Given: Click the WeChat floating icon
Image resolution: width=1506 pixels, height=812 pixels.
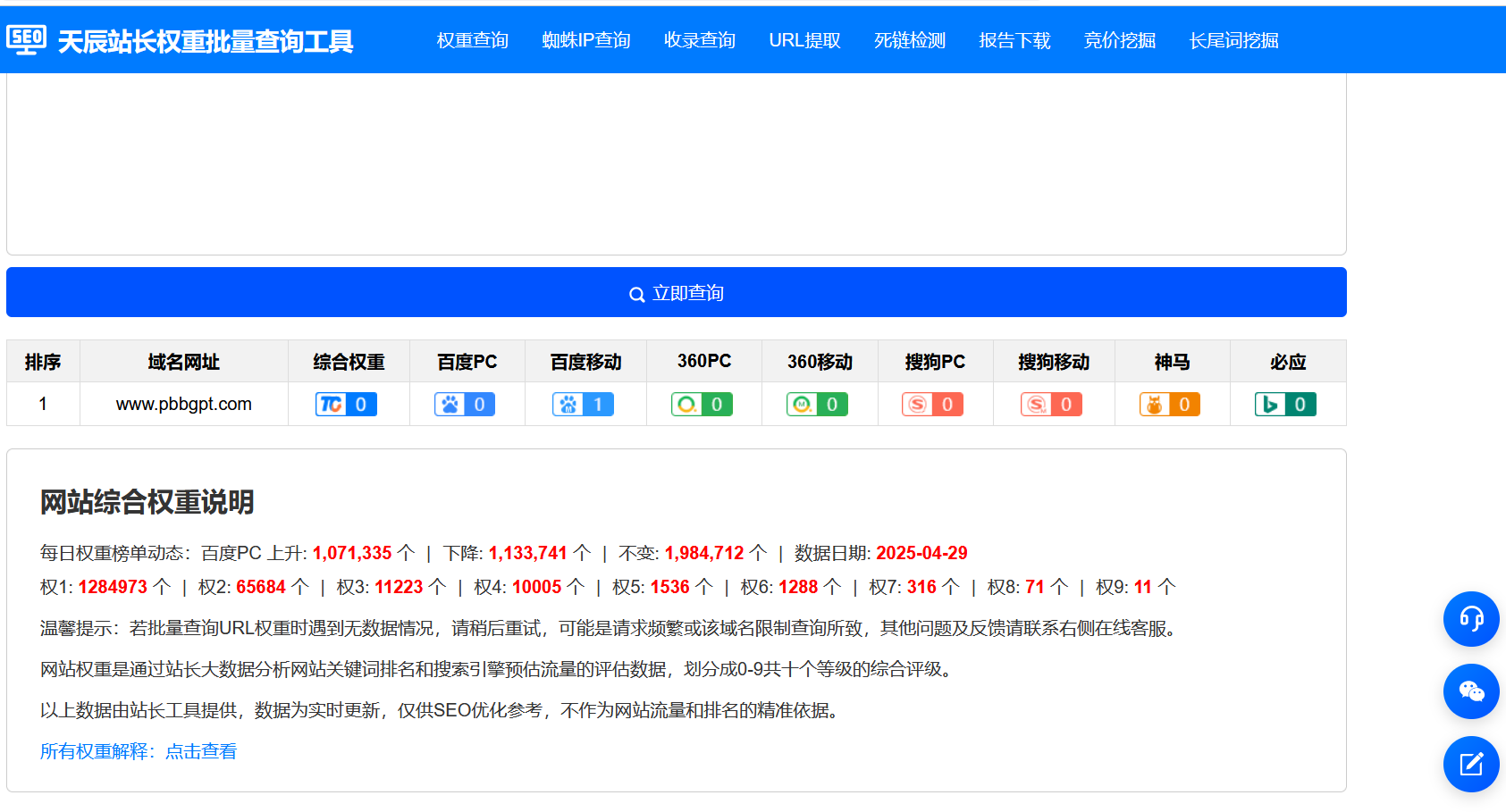Looking at the screenshot, I should (x=1470, y=691).
